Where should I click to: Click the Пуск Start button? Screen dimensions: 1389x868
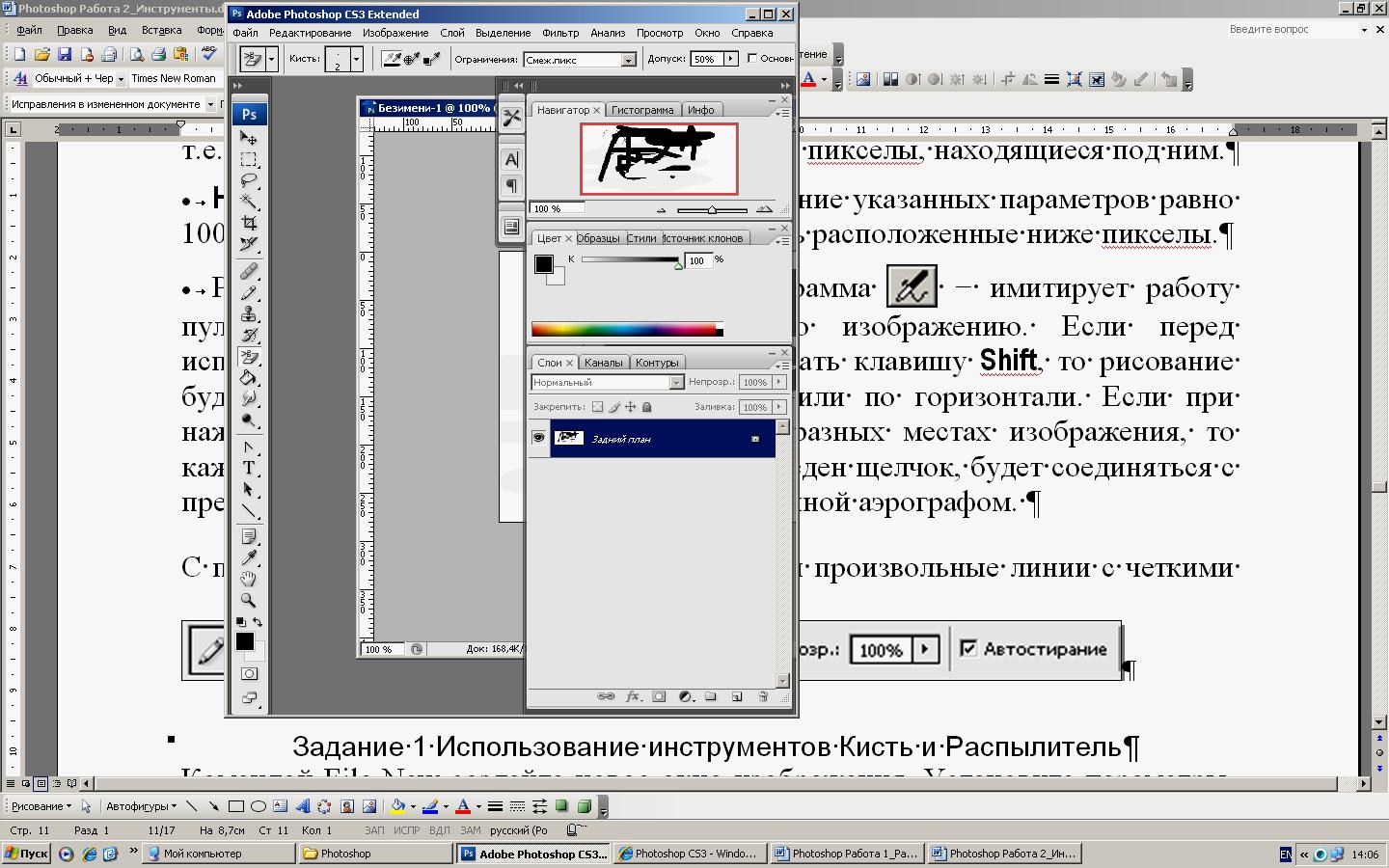(26, 854)
